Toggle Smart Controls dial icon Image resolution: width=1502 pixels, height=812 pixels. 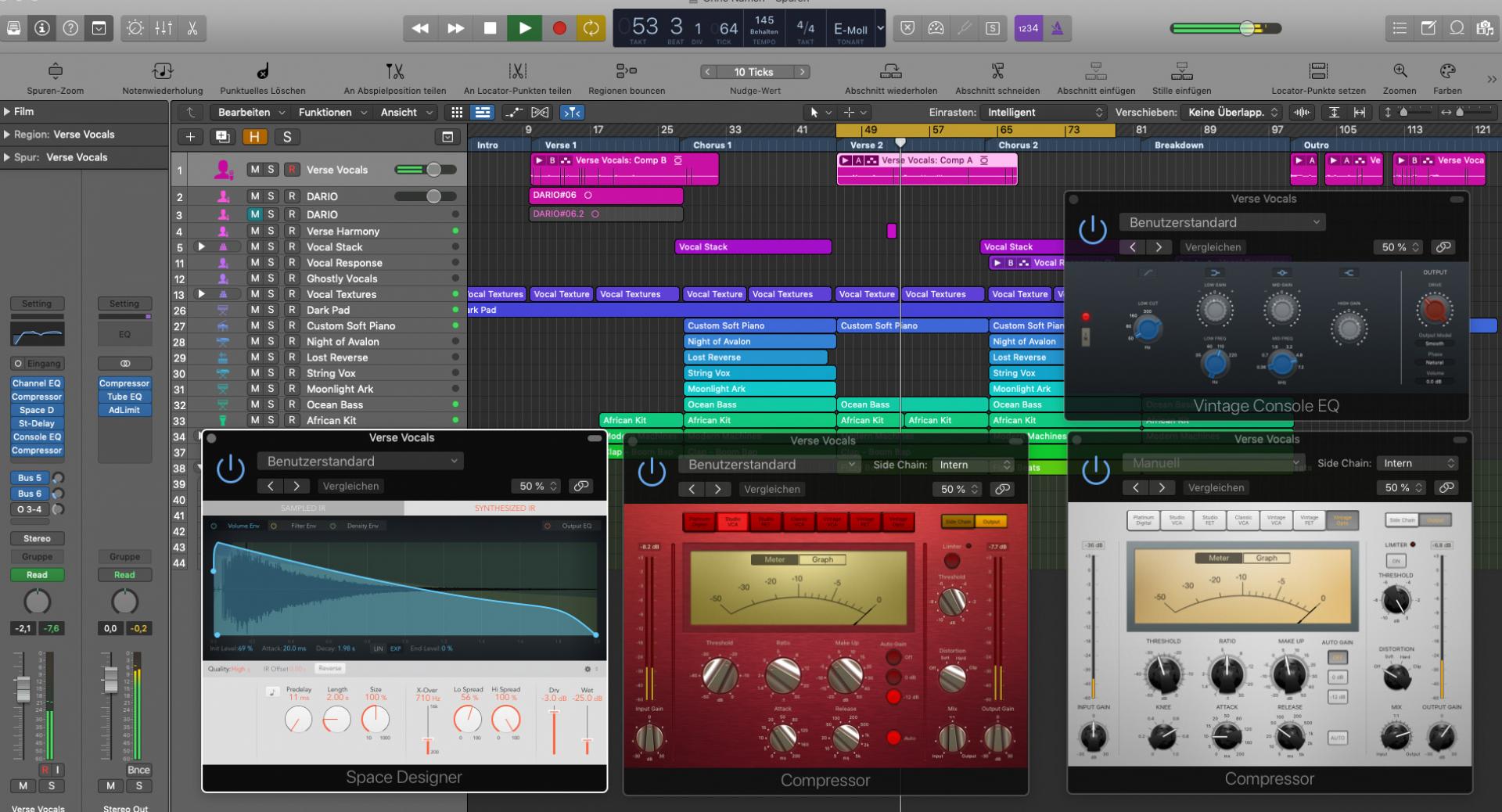click(x=135, y=28)
